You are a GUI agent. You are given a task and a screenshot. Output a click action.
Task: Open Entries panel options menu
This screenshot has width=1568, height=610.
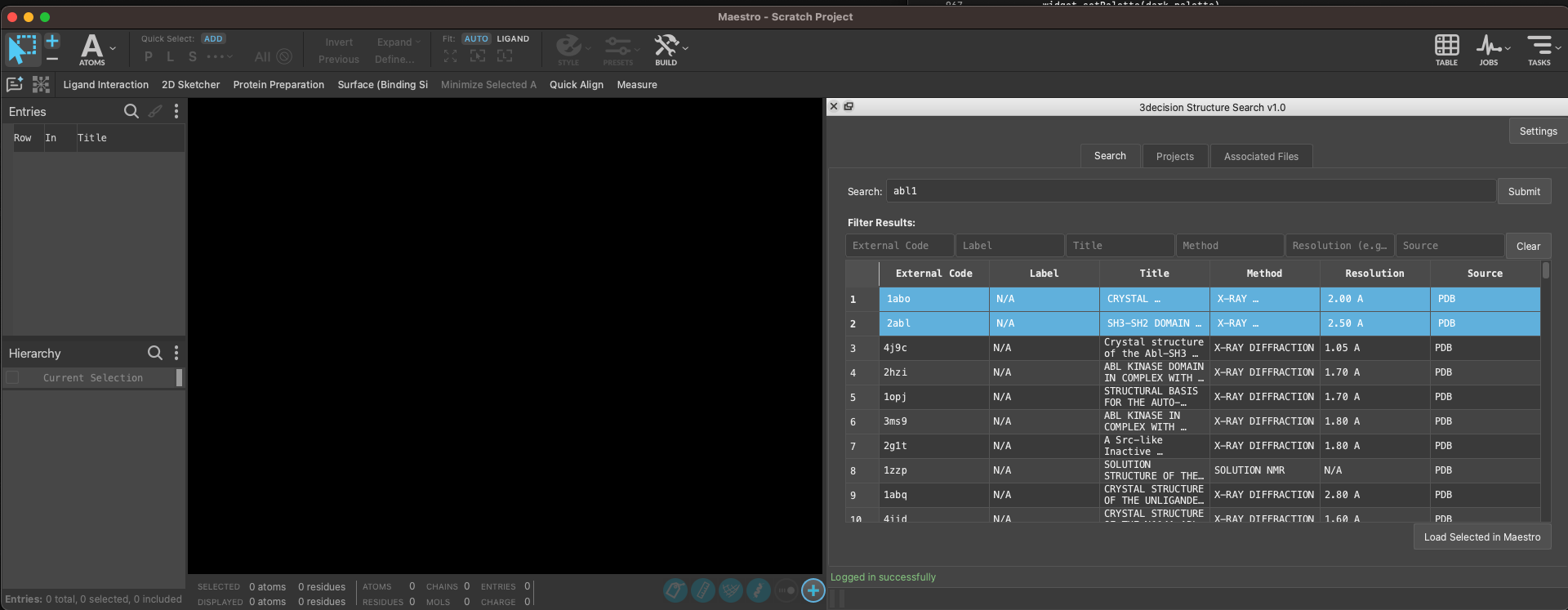point(176,111)
